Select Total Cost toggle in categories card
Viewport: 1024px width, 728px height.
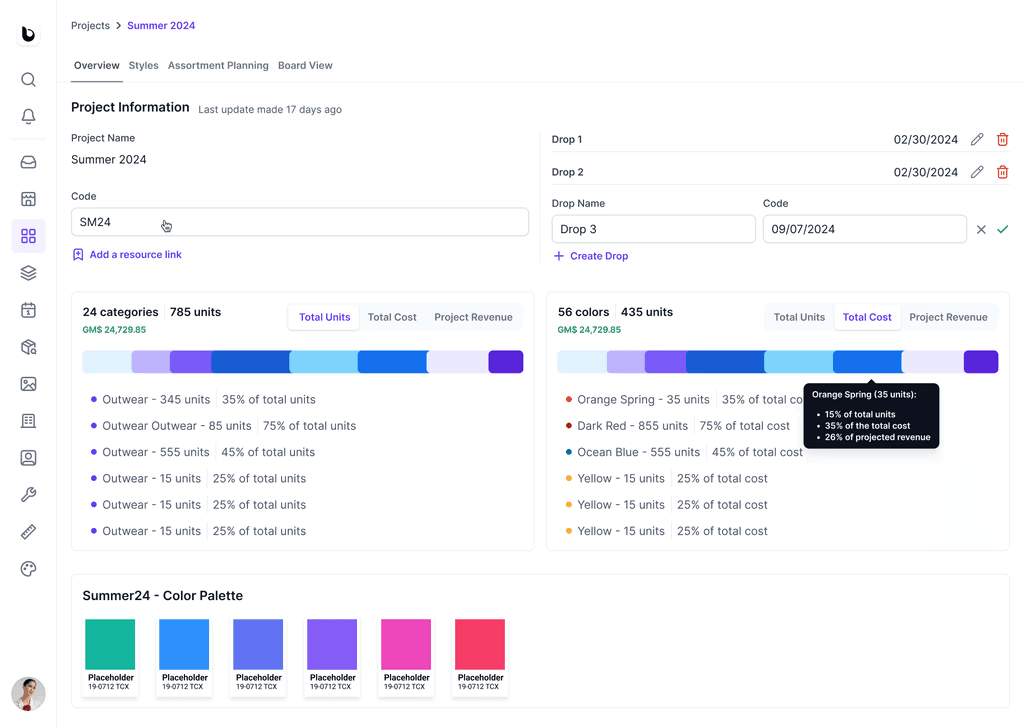pyautogui.click(x=392, y=317)
